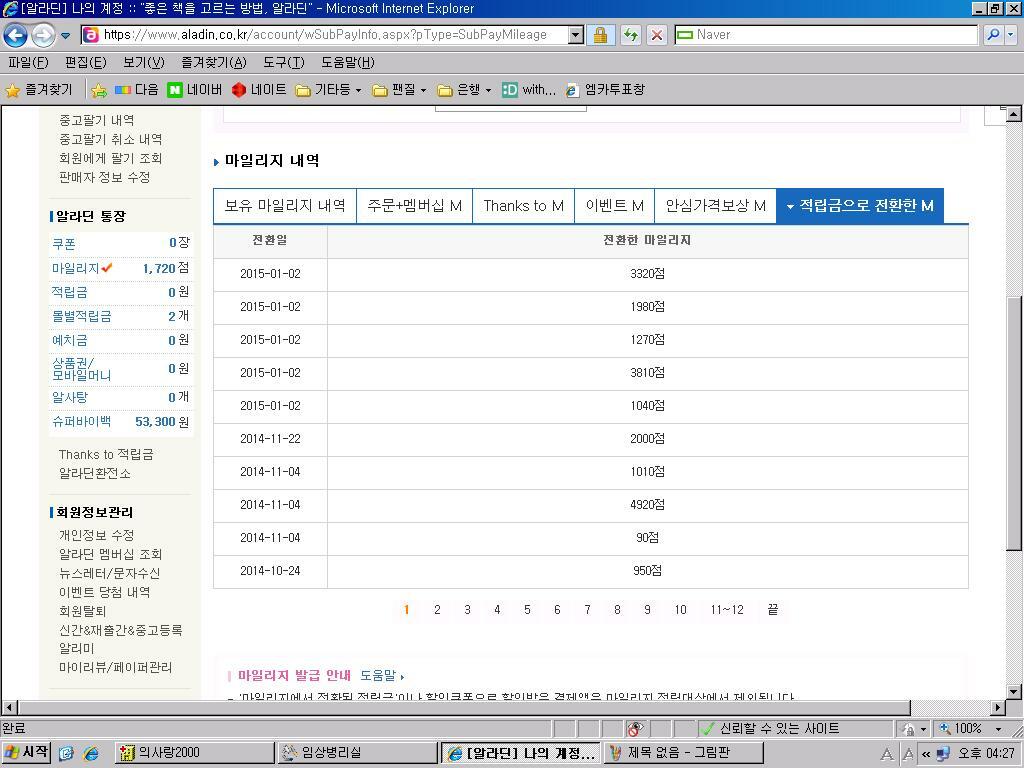Open the 예치금 sidebar link
The image size is (1024, 768).
(69, 340)
